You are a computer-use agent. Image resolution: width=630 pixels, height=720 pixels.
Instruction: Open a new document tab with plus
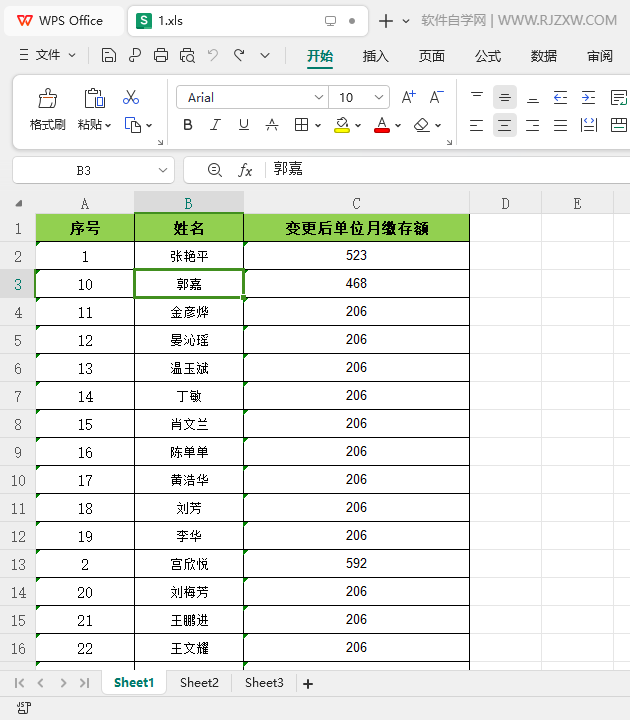(386, 21)
